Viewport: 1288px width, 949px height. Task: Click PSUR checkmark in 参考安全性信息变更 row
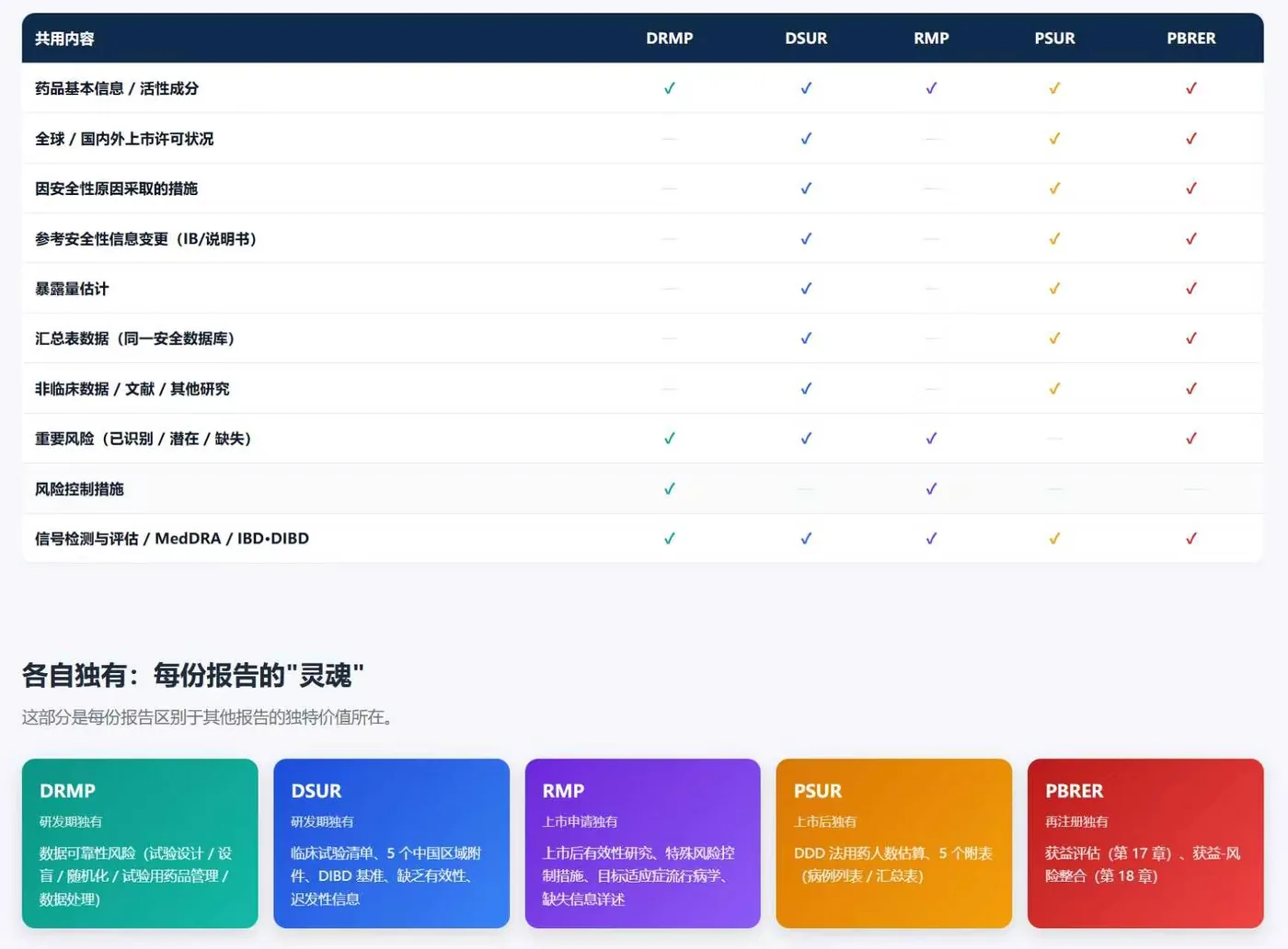tap(1054, 239)
